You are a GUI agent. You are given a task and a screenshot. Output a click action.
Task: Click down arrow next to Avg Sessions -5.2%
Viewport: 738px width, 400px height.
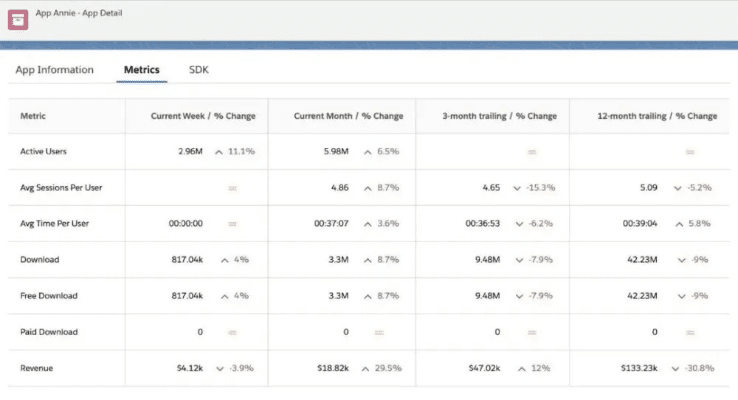681,188
